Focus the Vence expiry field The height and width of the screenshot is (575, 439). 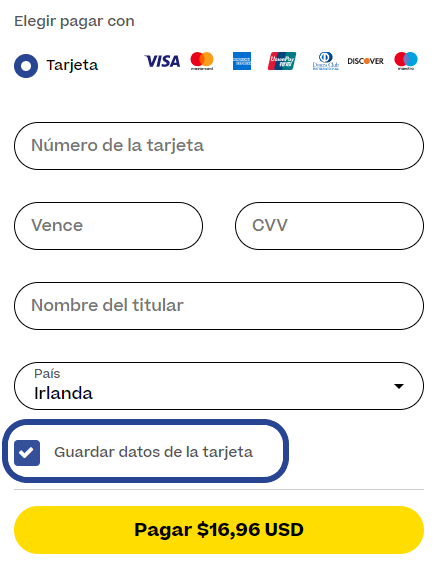coord(109,226)
